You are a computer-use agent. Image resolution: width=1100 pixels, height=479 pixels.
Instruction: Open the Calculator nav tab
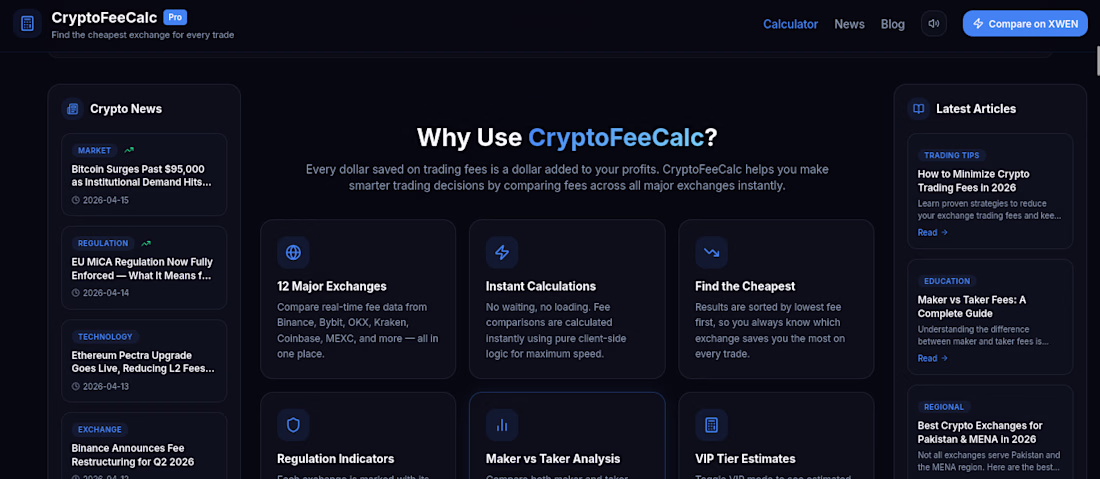[790, 24]
